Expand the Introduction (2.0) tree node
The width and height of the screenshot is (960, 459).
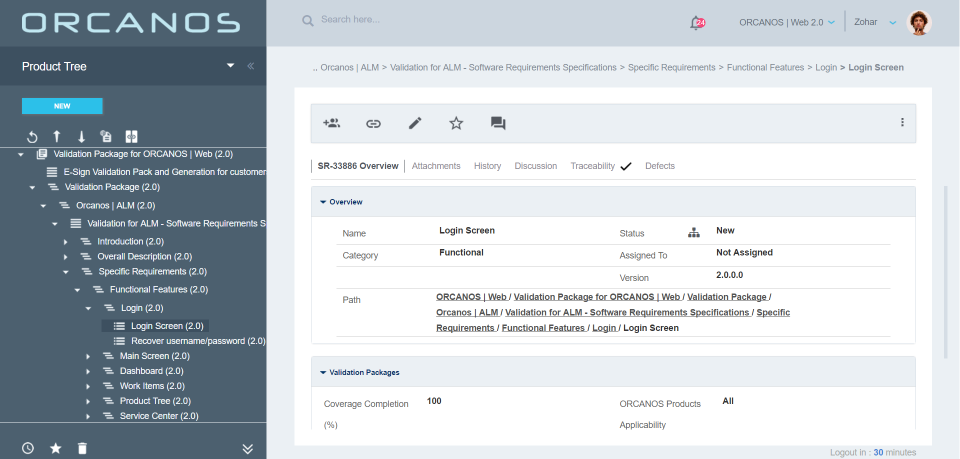point(66,242)
